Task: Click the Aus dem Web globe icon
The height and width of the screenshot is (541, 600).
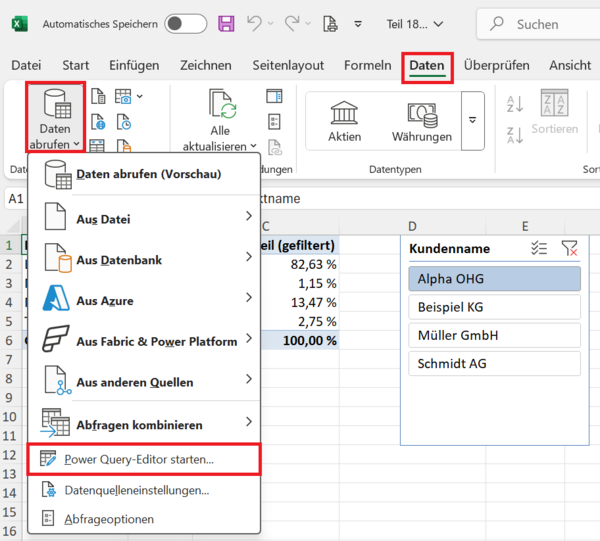Action: (x=98, y=122)
